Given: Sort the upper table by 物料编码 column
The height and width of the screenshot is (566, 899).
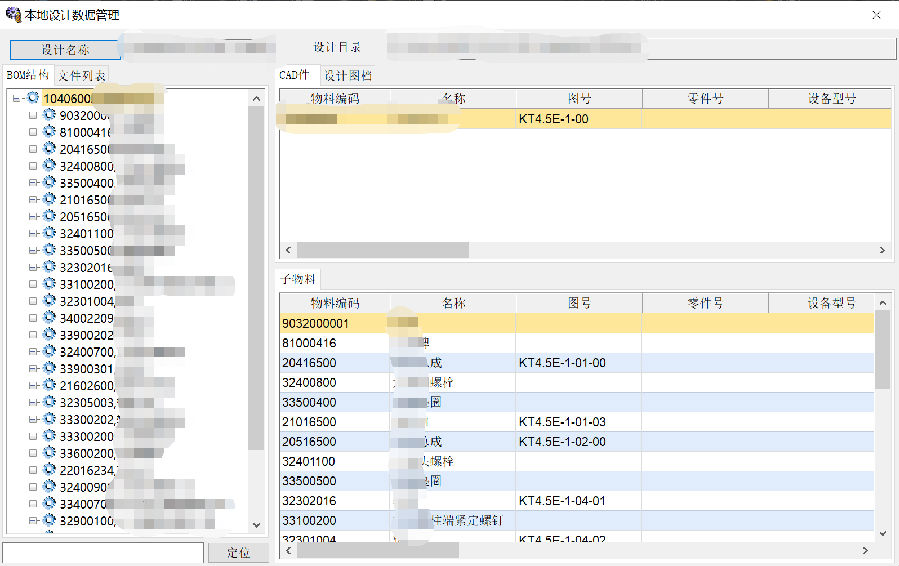Looking at the screenshot, I should [x=335, y=99].
